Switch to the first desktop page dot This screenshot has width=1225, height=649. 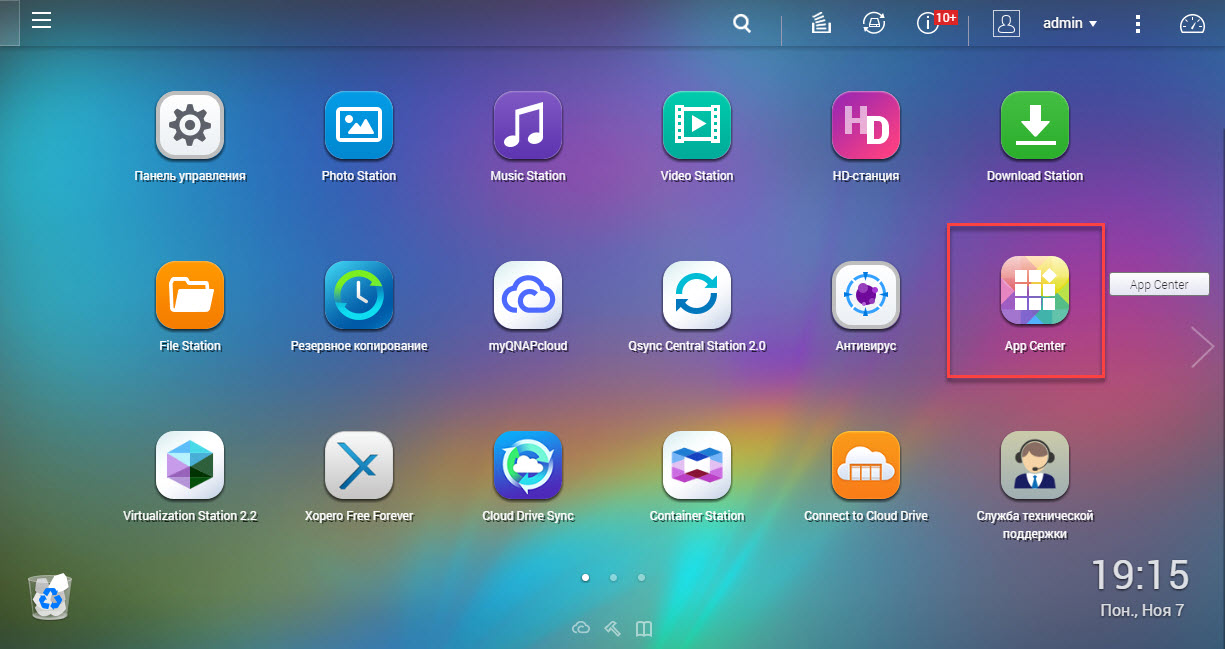coord(585,577)
